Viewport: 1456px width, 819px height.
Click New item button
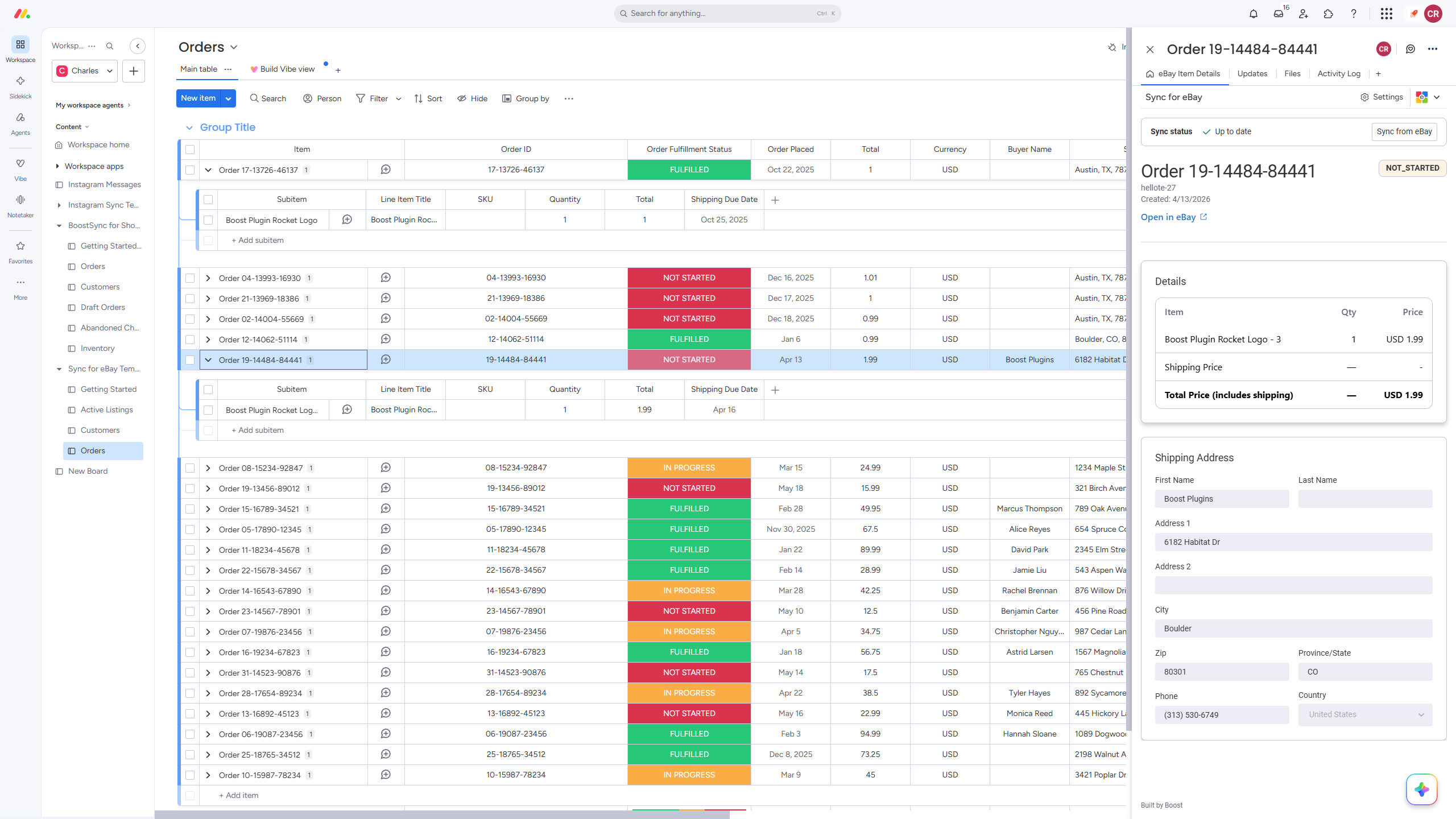(x=198, y=98)
